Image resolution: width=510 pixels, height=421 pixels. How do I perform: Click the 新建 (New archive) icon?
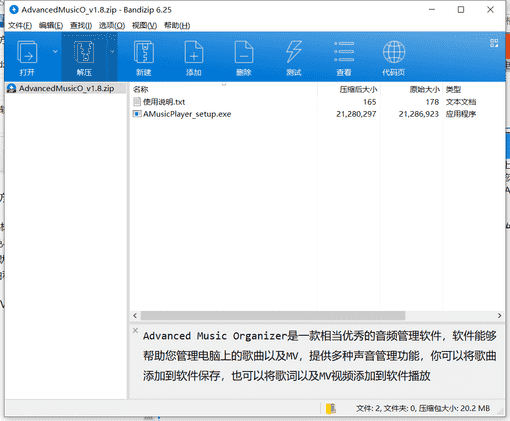[x=144, y=57]
